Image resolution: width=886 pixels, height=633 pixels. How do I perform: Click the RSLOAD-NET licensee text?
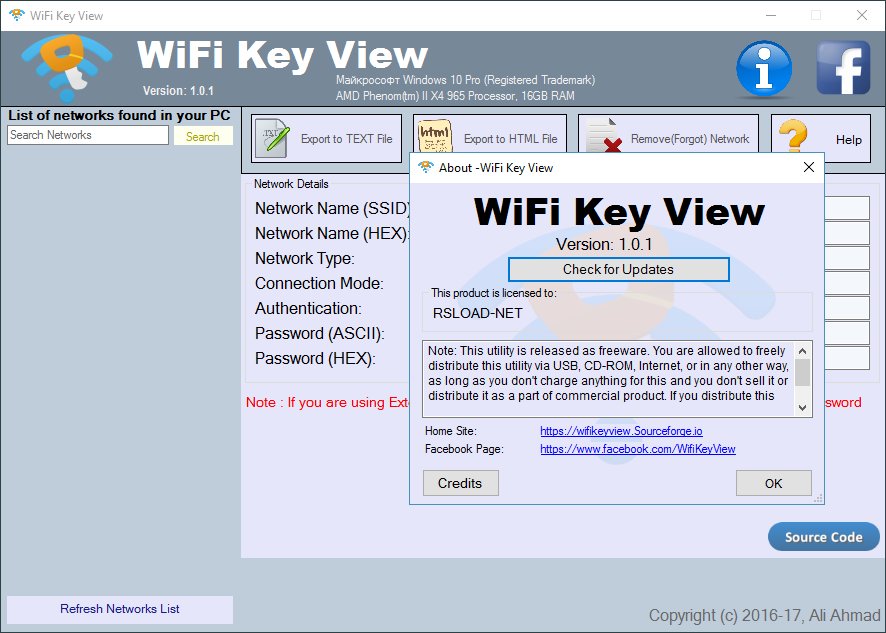(477, 313)
